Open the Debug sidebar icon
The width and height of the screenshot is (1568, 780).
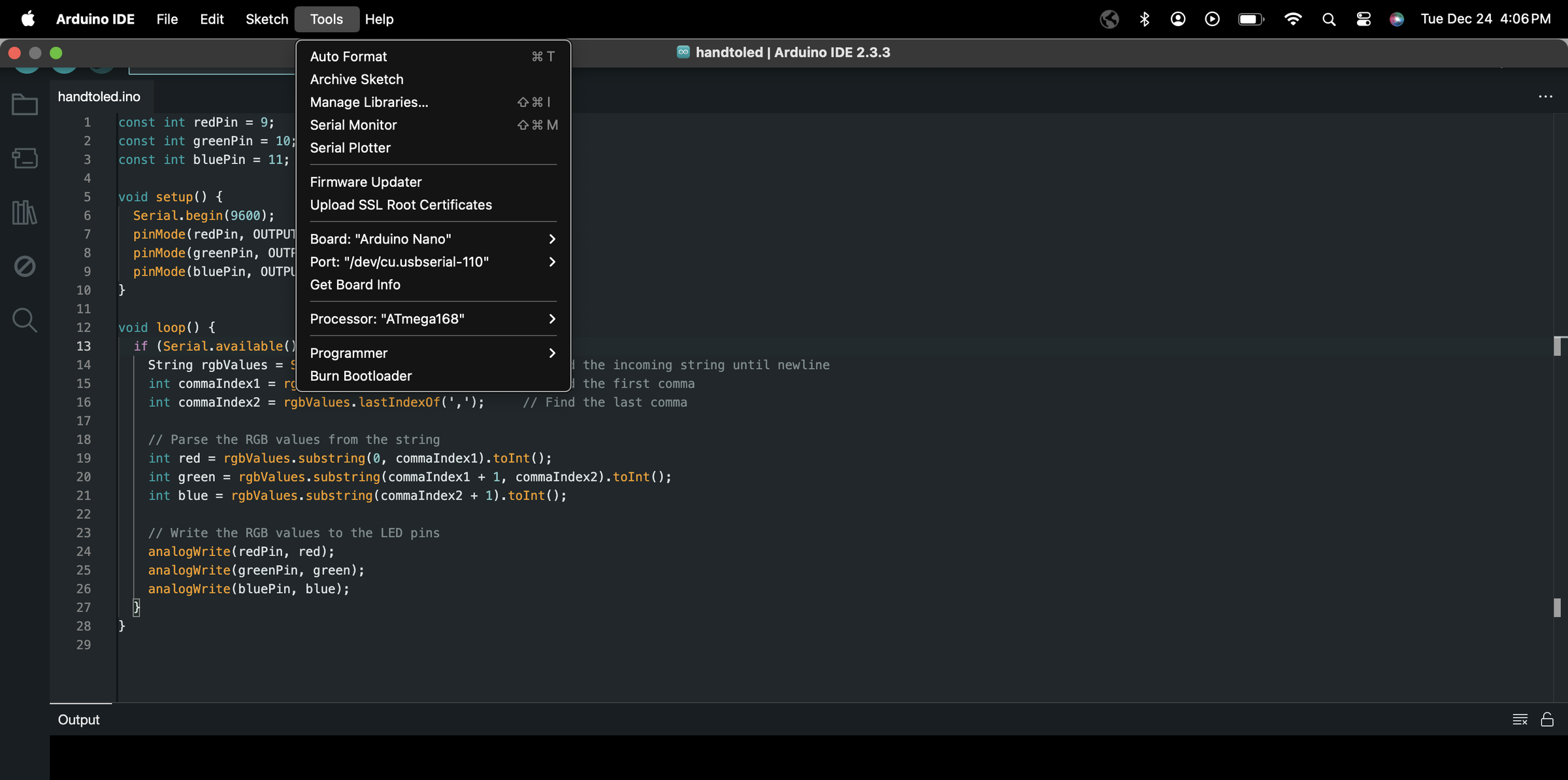(25, 266)
